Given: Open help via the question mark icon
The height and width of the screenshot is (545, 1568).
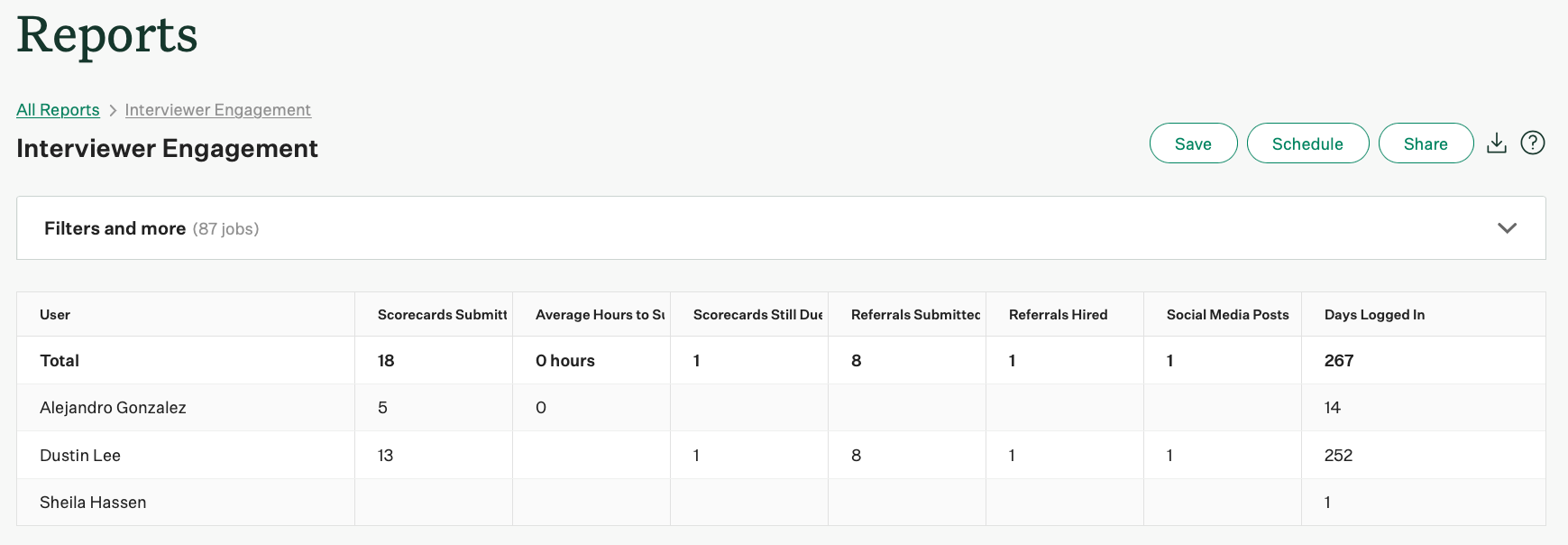Looking at the screenshot, I should pyautogui.click(x=1533, y=143).
